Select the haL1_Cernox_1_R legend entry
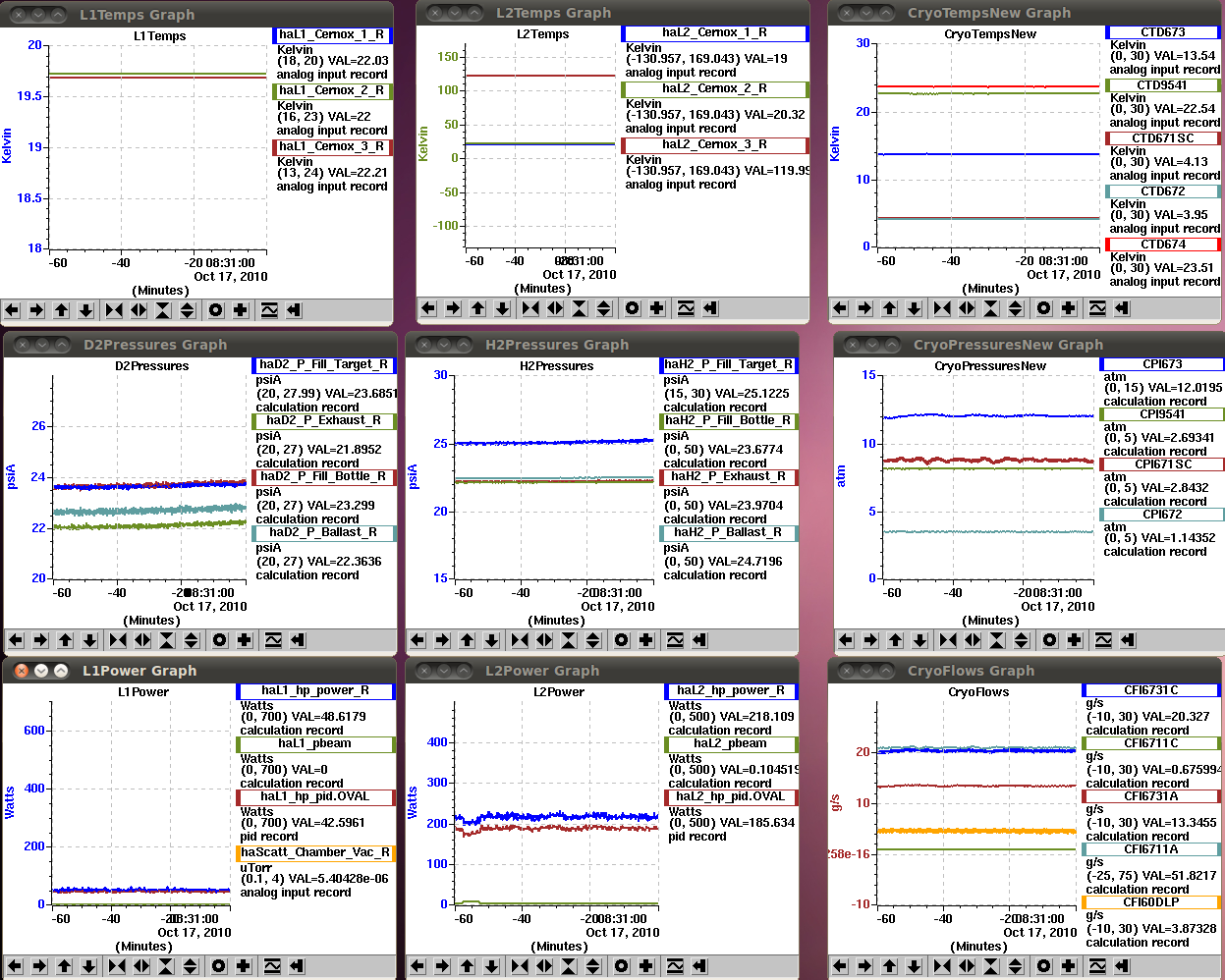Image resolution: width=1225 pixels, height=980 pixels. point(331,34)
